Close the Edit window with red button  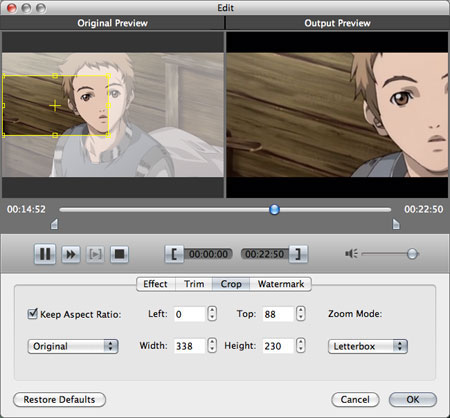pos(11,8)
